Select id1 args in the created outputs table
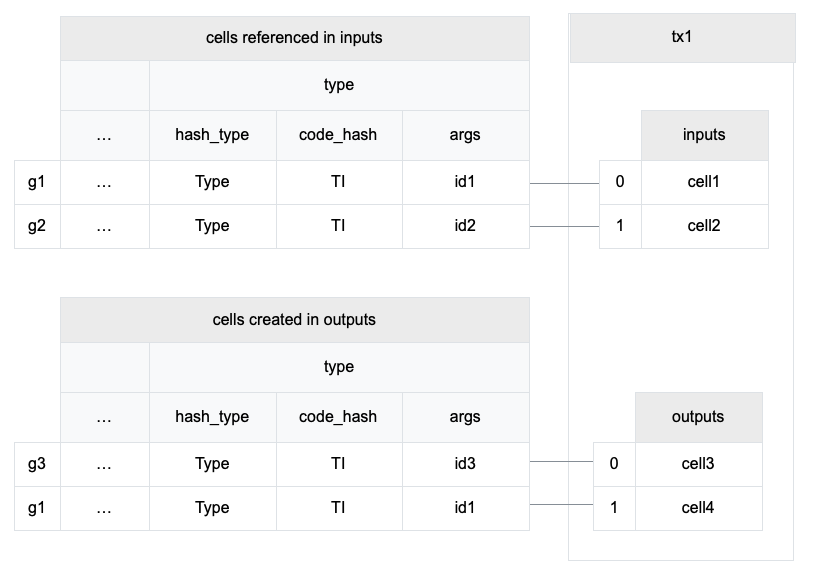This screenshot has height=576, width=814. click(465, 508)
